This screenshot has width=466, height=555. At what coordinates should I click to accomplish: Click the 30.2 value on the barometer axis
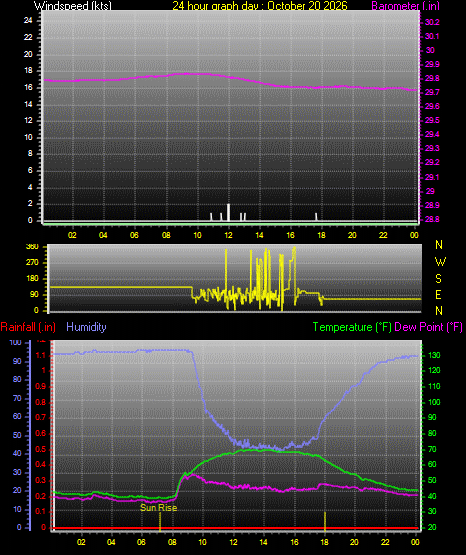[x=432, y=22]
